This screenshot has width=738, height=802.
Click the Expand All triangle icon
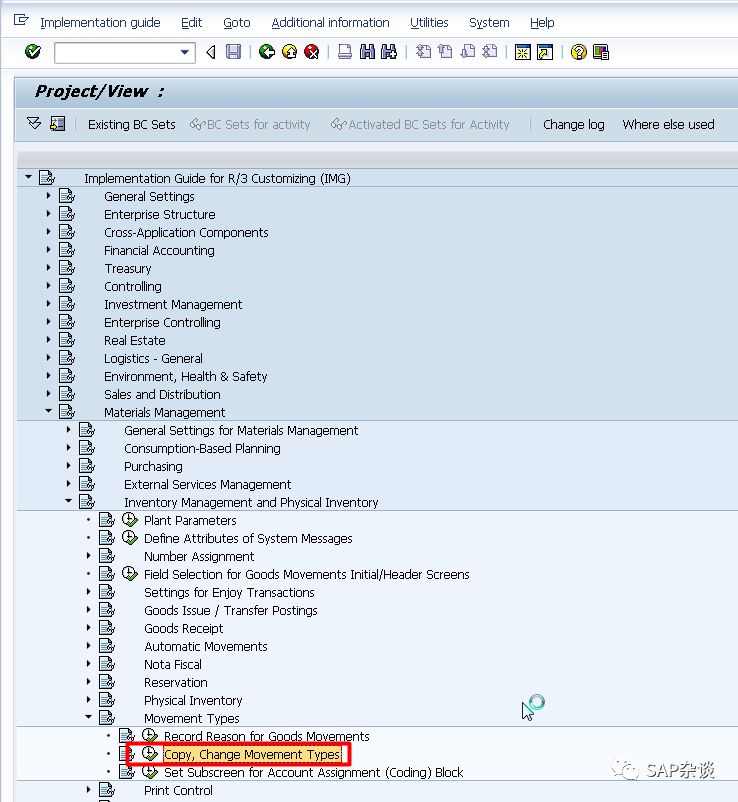[34, 123]
